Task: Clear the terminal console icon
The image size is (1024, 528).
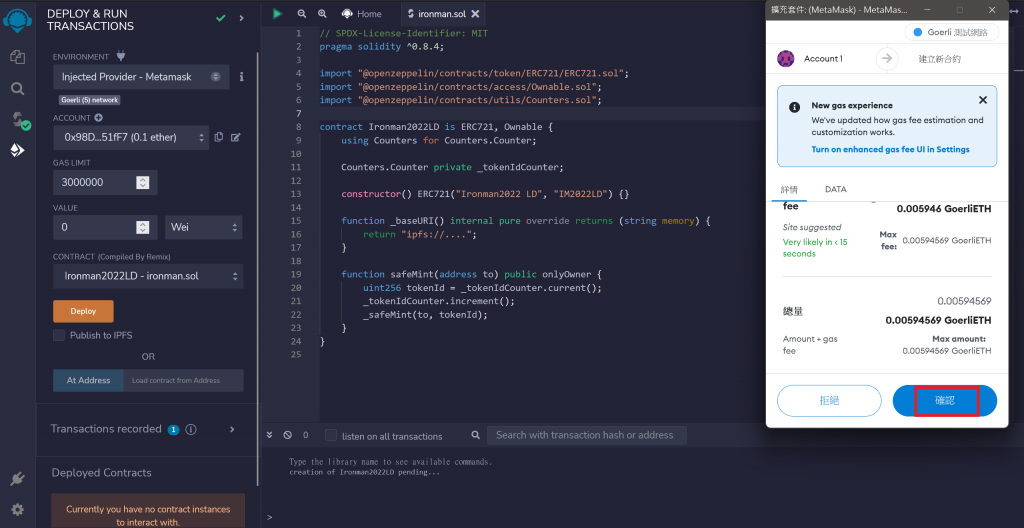Action: click(x=287, y=435)
